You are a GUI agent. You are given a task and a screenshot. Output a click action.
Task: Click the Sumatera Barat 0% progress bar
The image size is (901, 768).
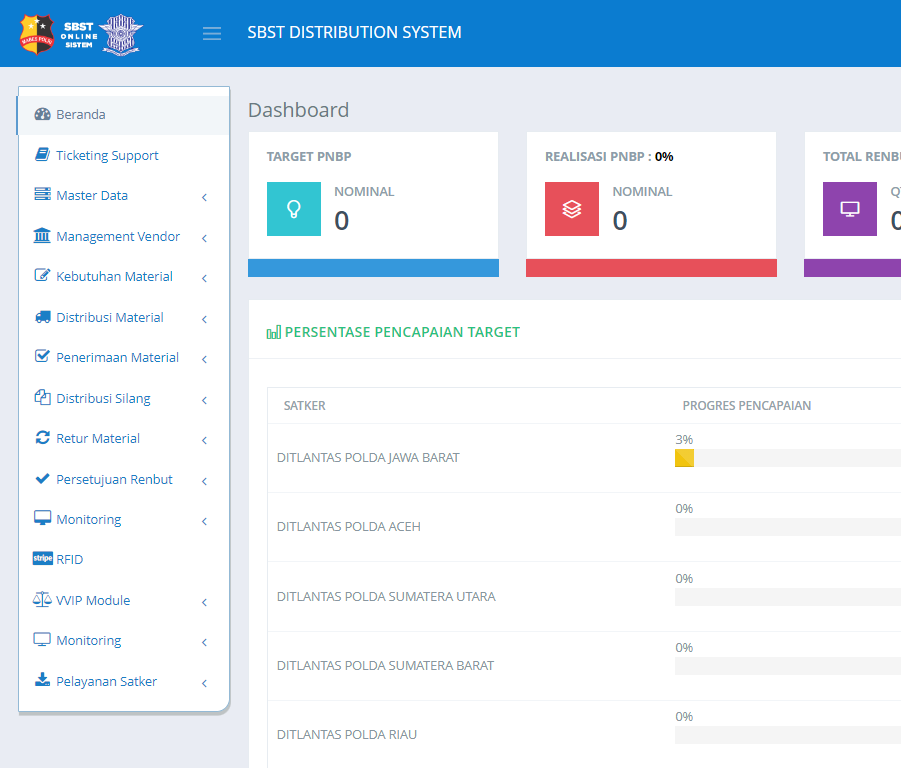tap(788, 666)
